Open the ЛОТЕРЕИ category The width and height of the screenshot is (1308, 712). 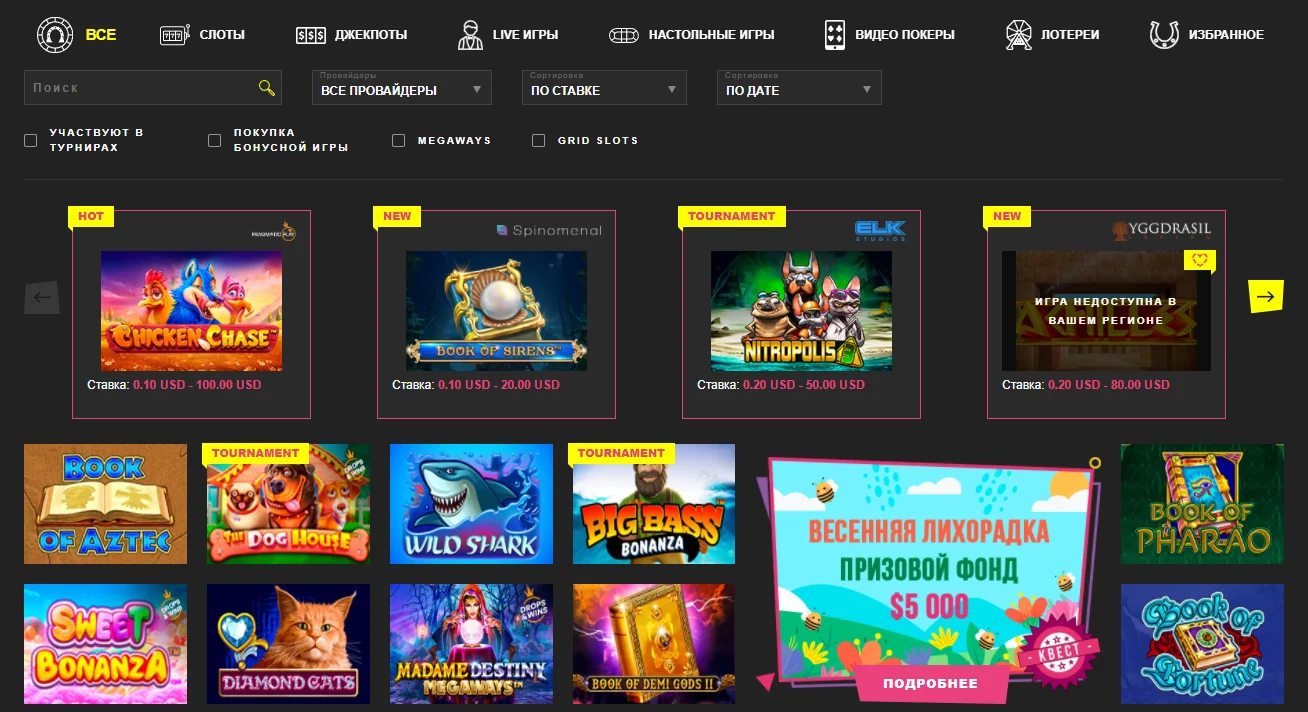tap(1070, 35)
